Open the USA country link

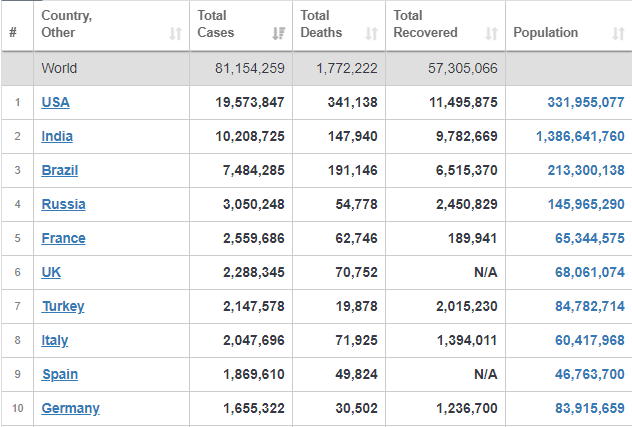56,102
